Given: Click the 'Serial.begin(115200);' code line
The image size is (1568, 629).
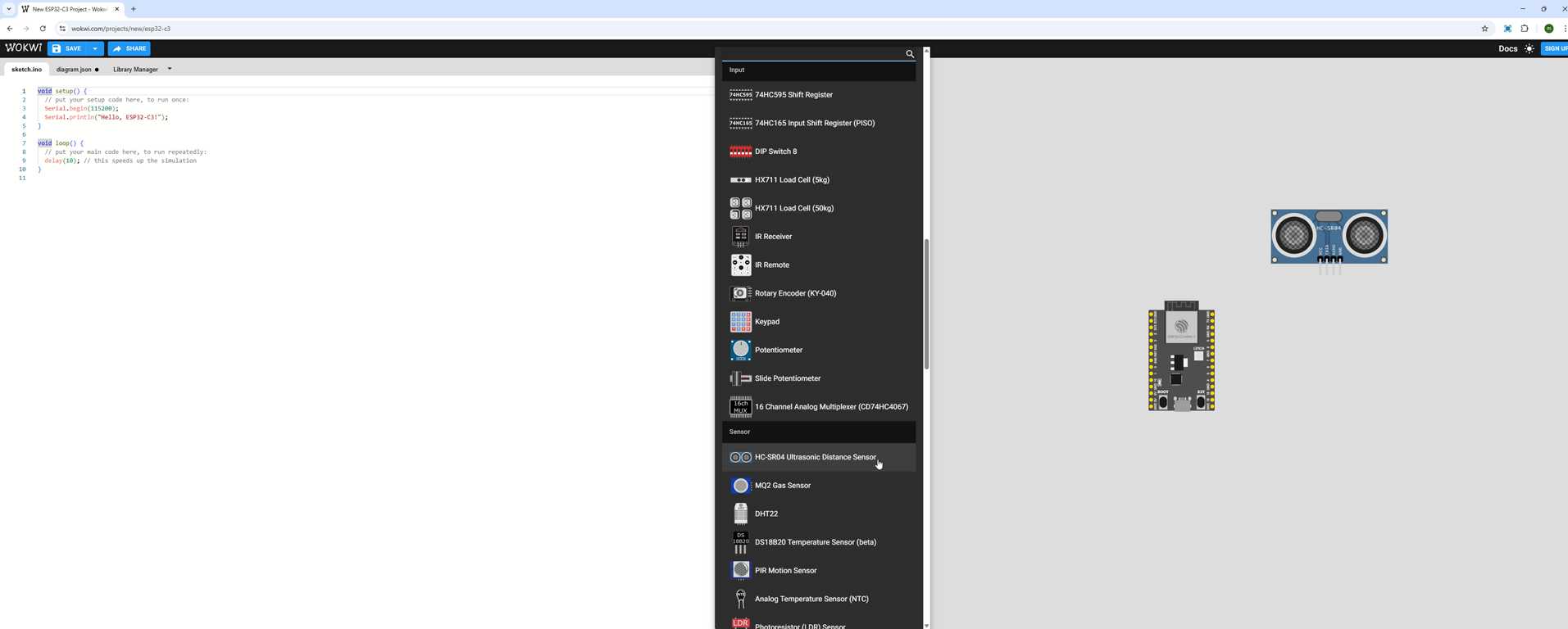Looking at the screenshot, I should click(x=81, y=108).
